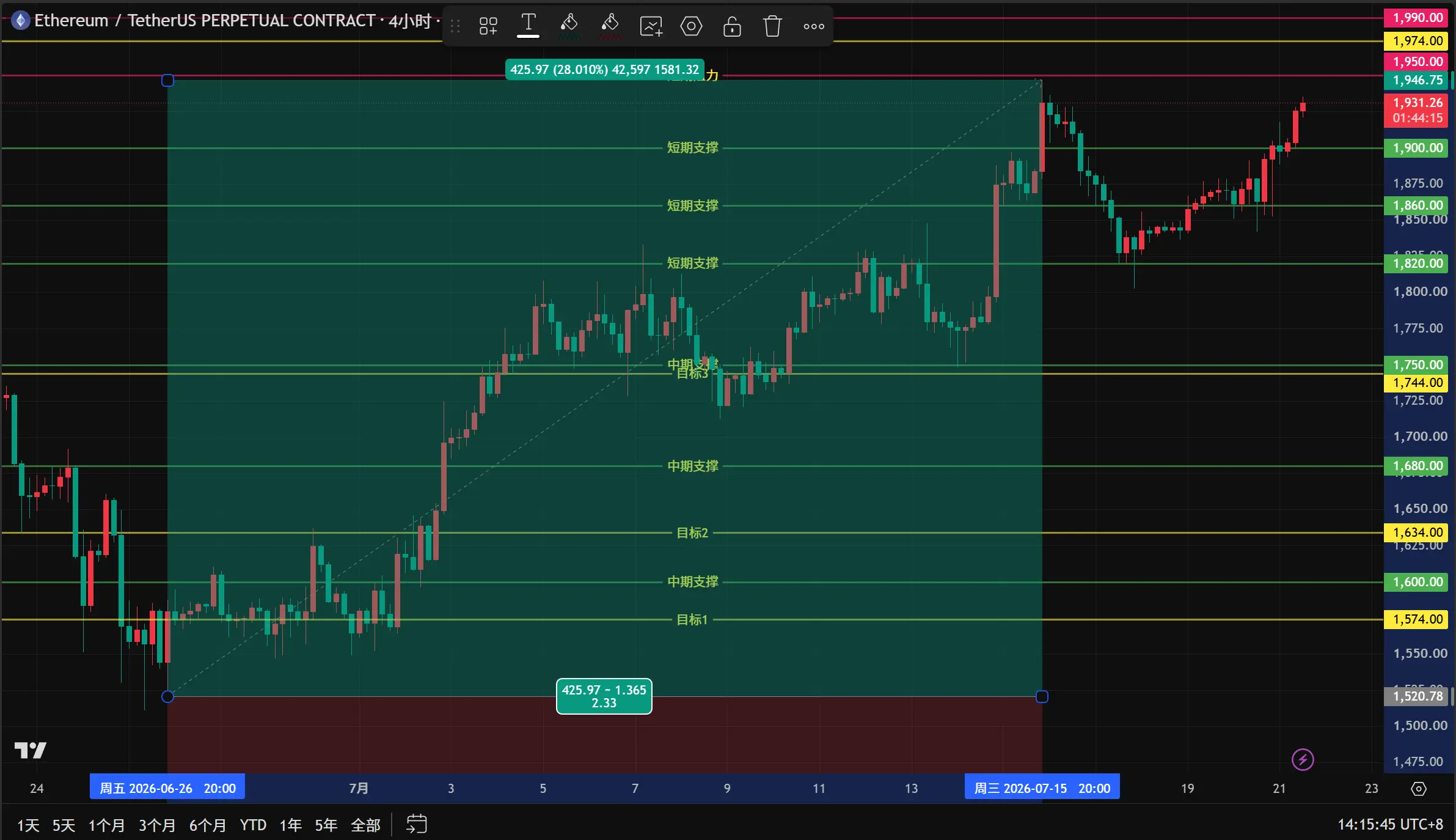
Task: Open the drawing templates icon in floating toolbar
Action: [488, 26]
